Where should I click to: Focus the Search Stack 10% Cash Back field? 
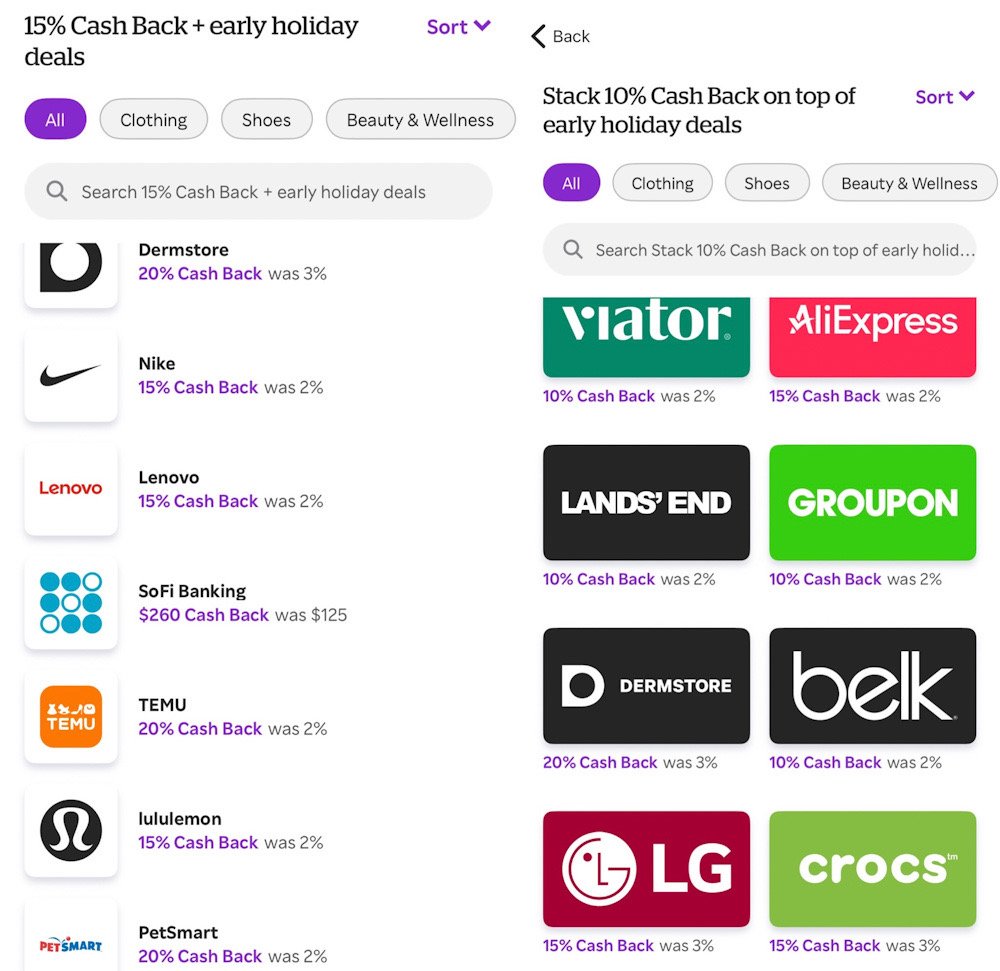pyautogui.click(x=759, y=250)
